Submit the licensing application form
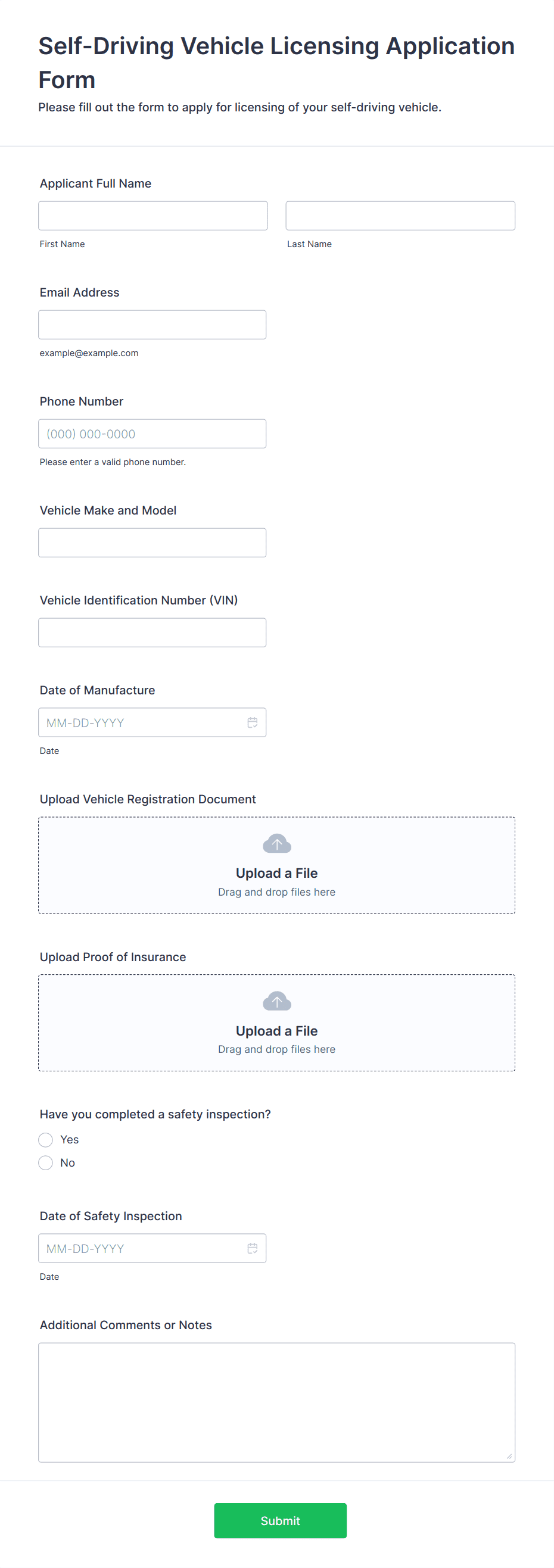 [280, 1520]
